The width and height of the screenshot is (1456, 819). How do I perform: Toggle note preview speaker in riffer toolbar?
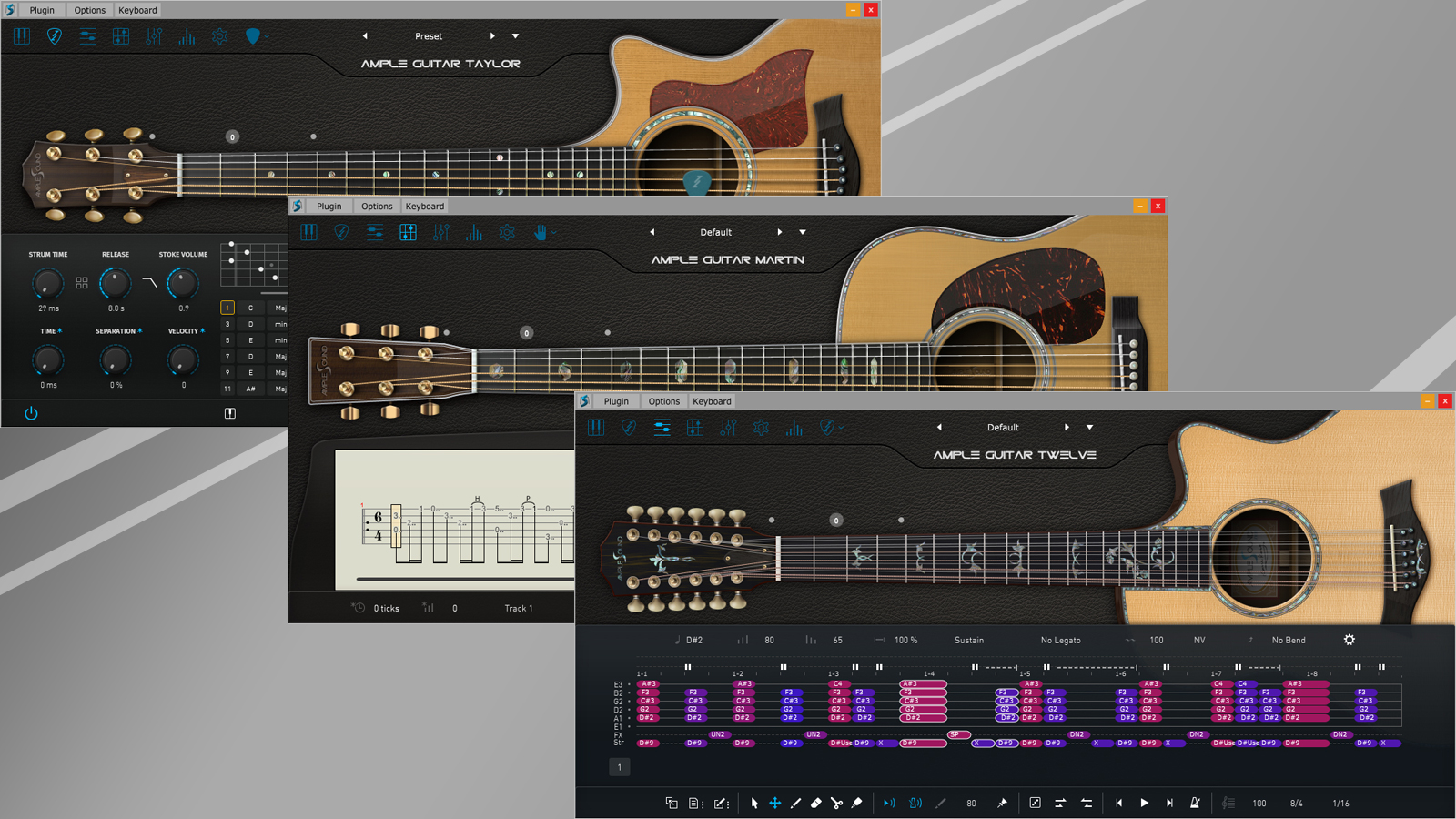(x=889, y=804)
